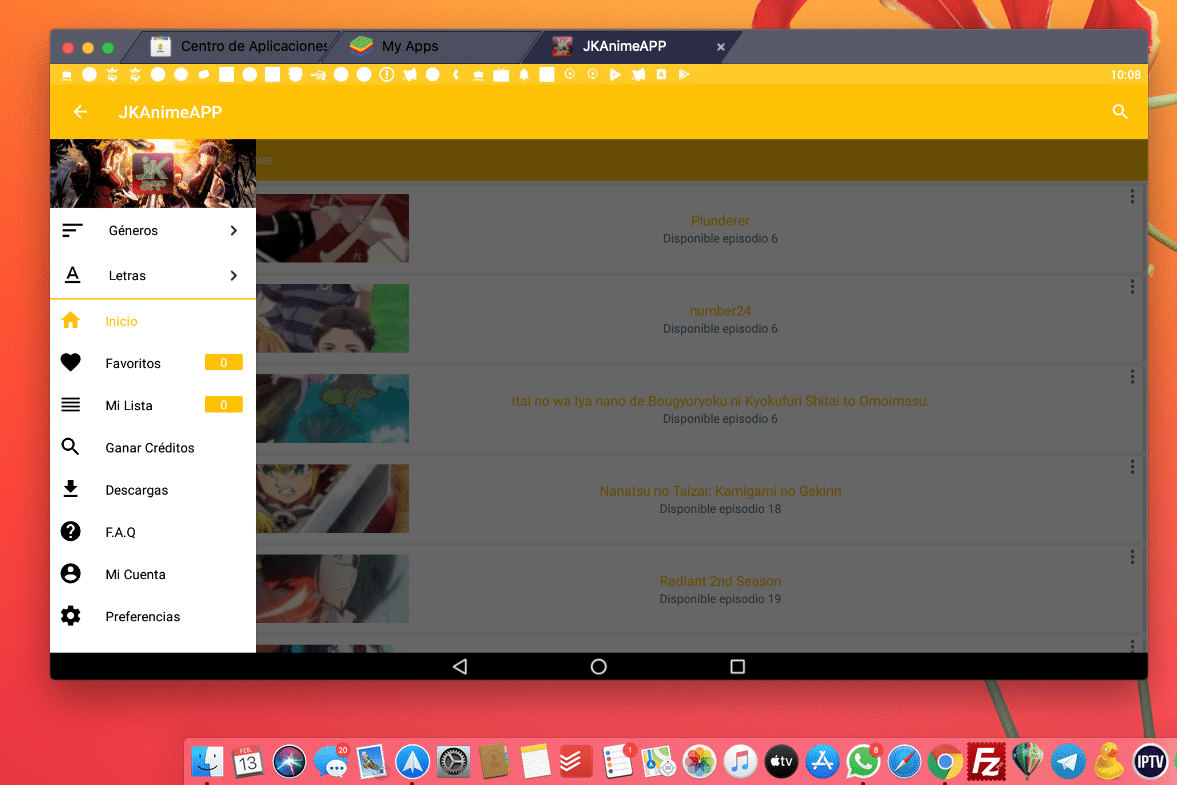1177x785 pixels.
Task: Open Mi Lista via its list icon
Action: pyautogui.click(x=70, y=404)
